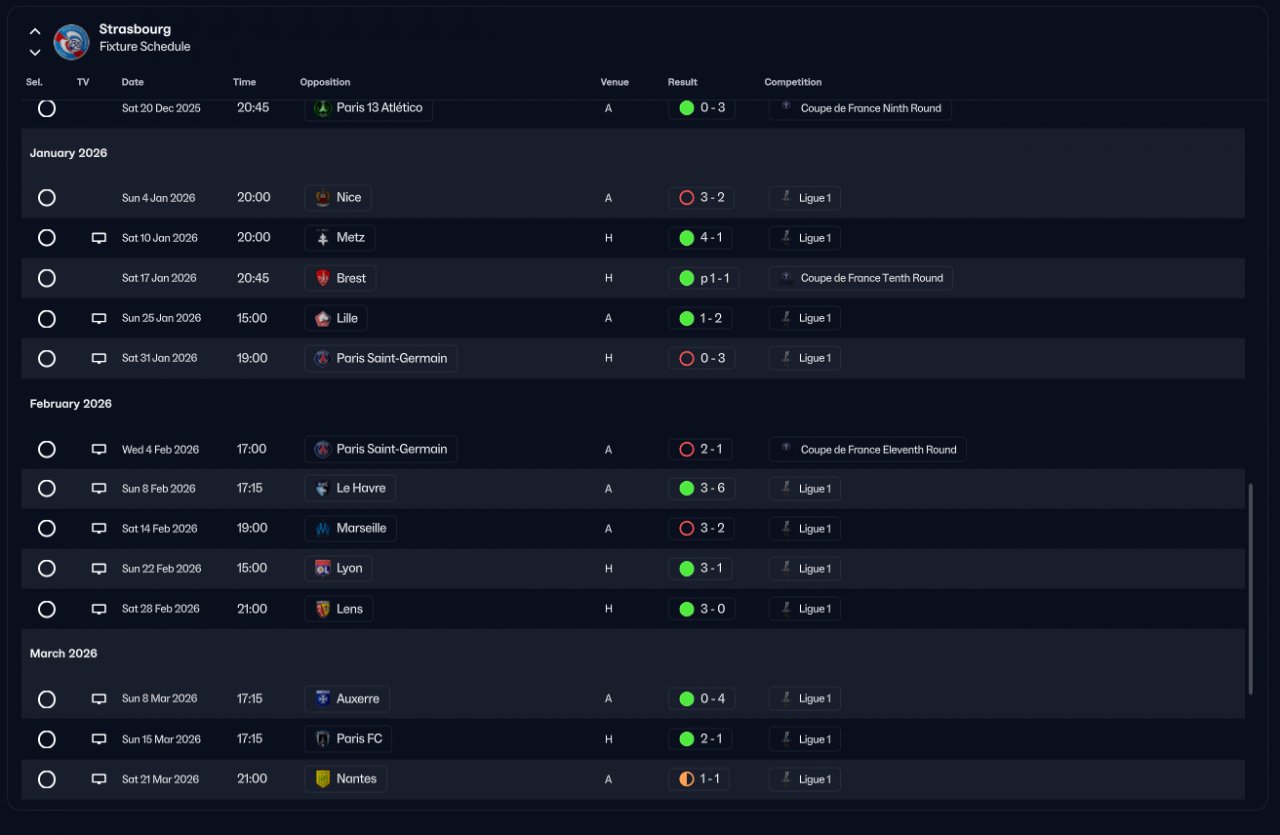Click the Competition column header
This screenshot has width=1280, height=835.
pos(792,82)
